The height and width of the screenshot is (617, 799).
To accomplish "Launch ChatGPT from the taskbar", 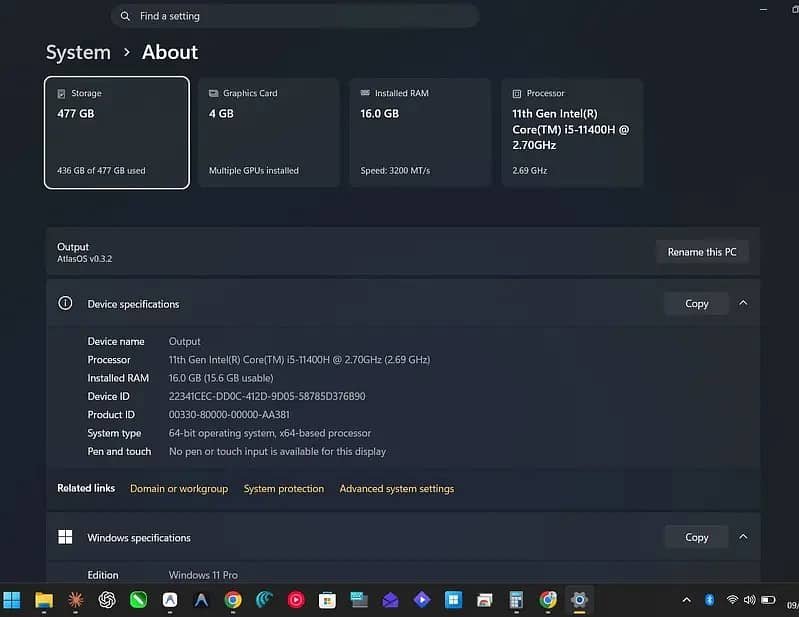I will coord(107,600).
